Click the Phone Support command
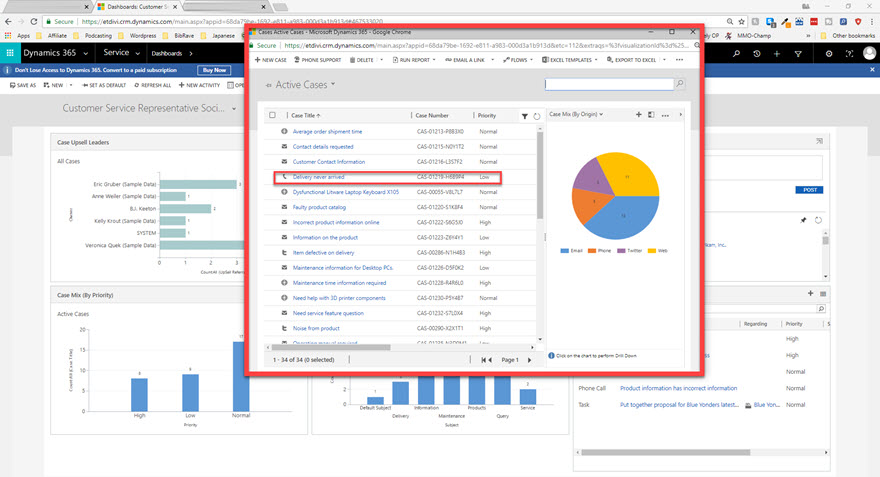The width and height of the screenshot is (880, 477). (318, 60)
